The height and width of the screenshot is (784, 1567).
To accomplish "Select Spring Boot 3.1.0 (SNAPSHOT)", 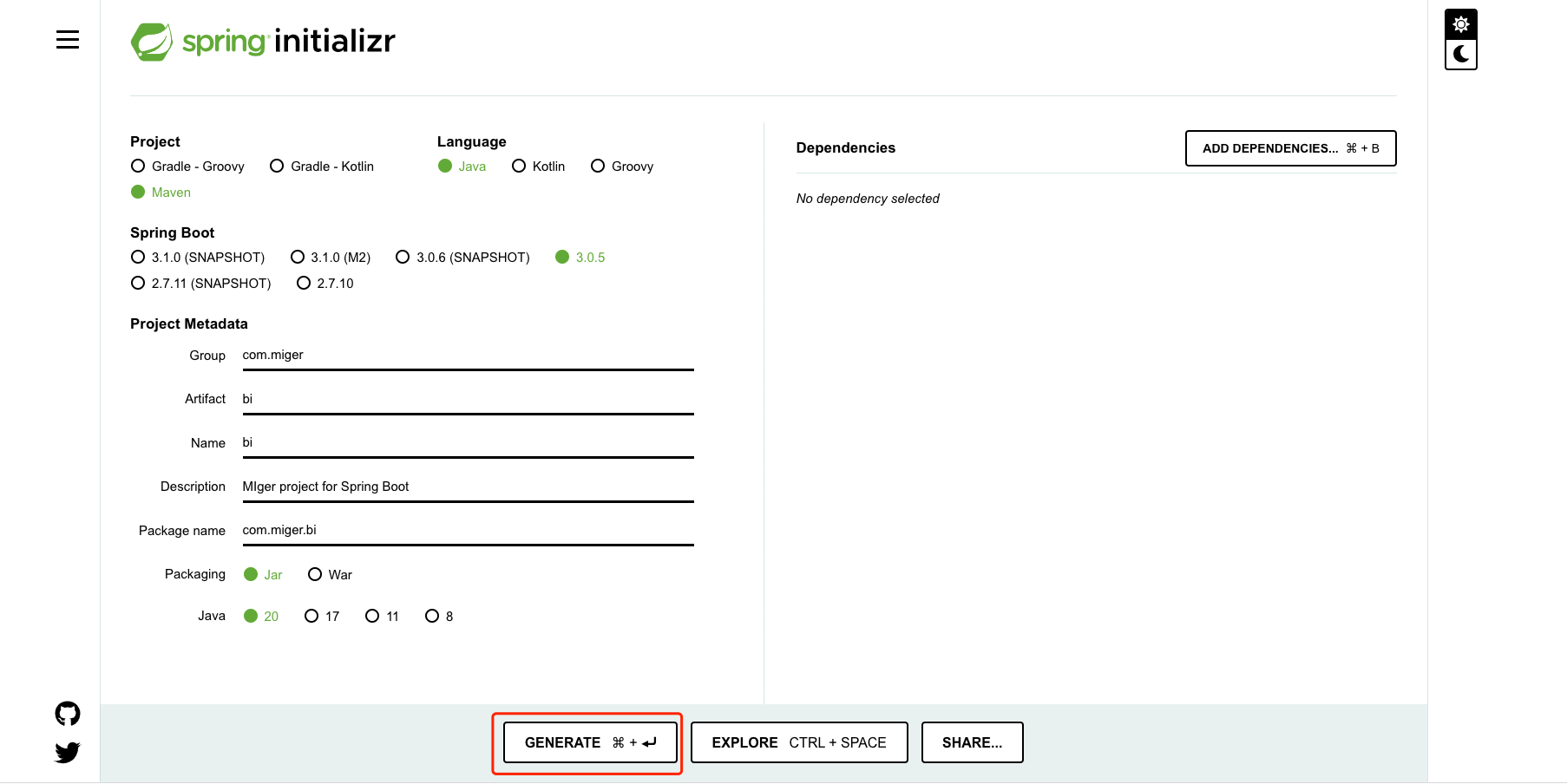I will [x=198, y=258].
